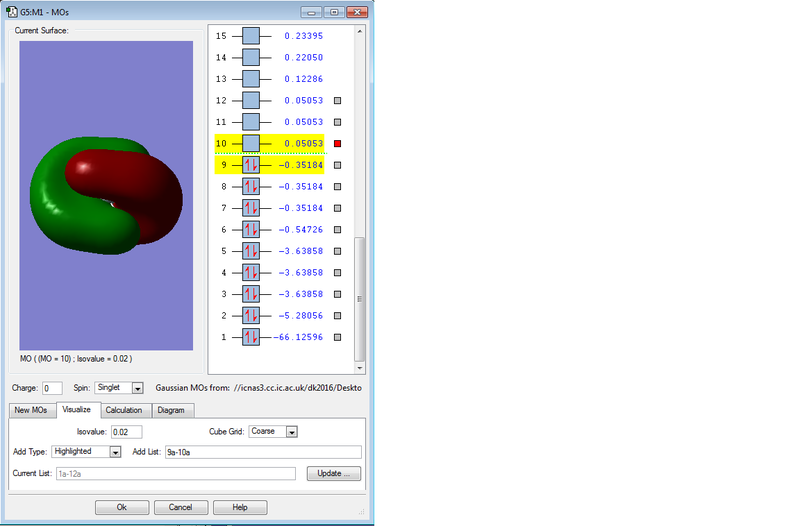The height and width of the screenshot is (526, 800).
Task: Open the Calculation tab
Action: [124, 410]
